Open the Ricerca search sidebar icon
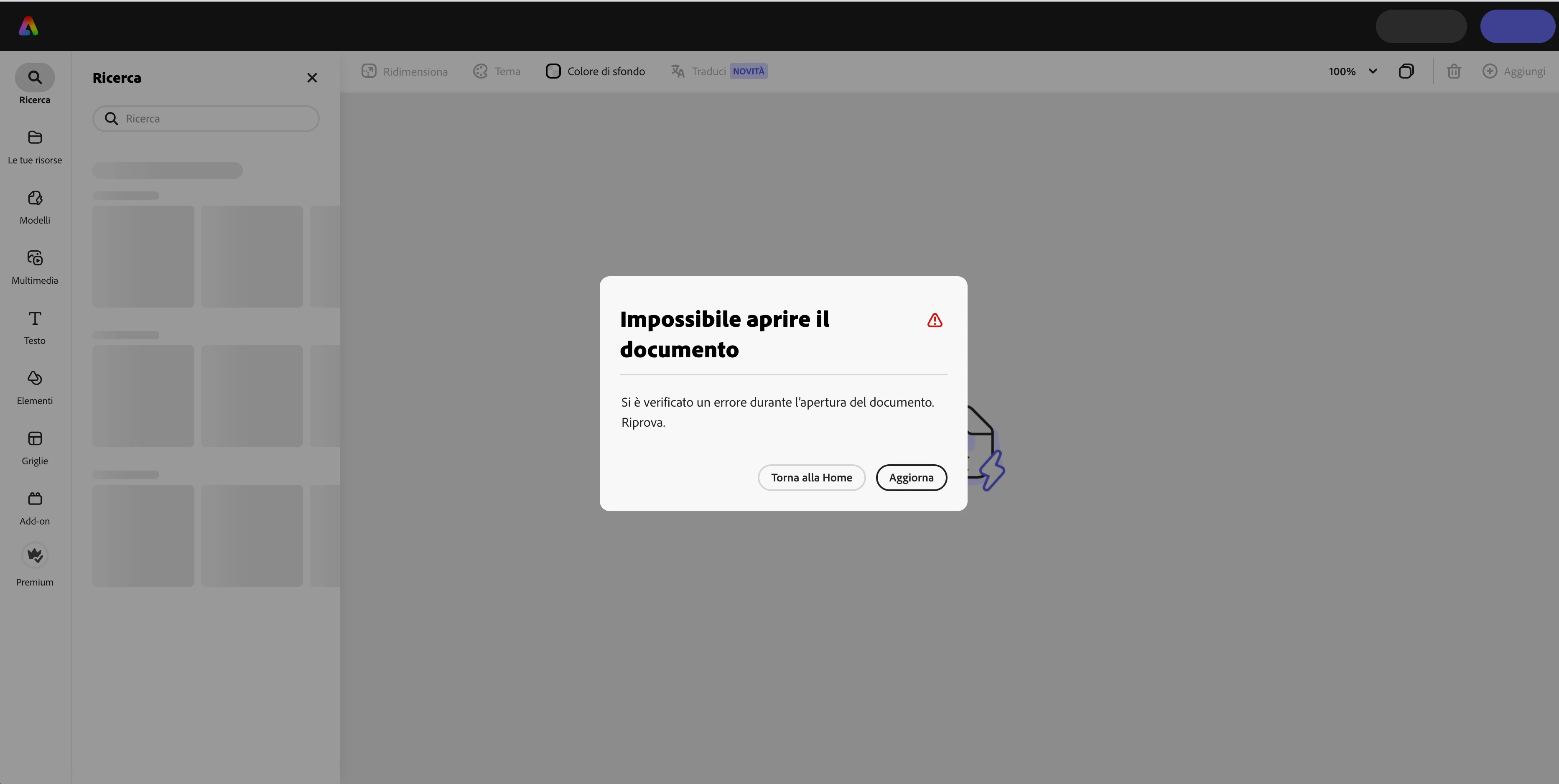The height and width of the screenshot is (784, 1559). point(35,78)
